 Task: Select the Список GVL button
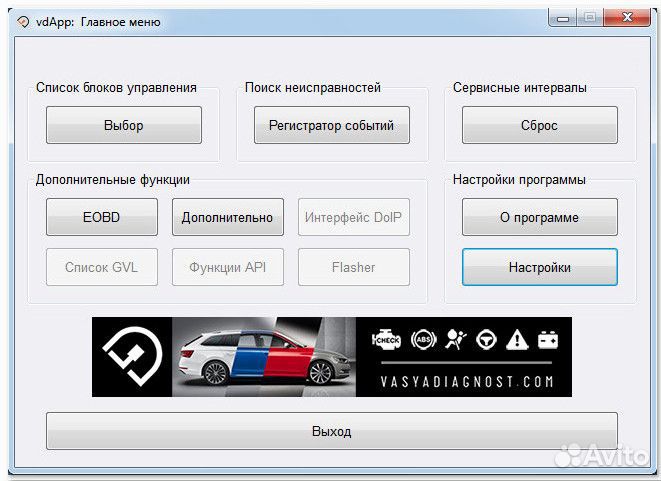point(101,267)
